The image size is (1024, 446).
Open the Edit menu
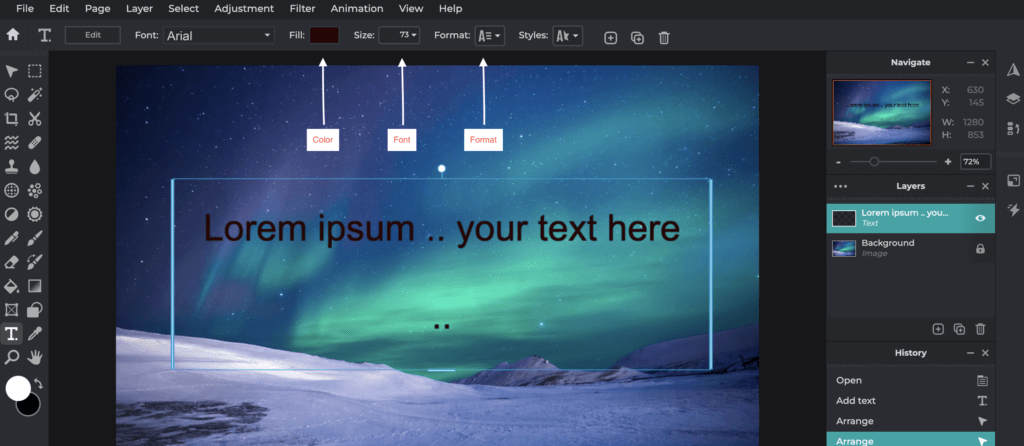tap(59, 8)
